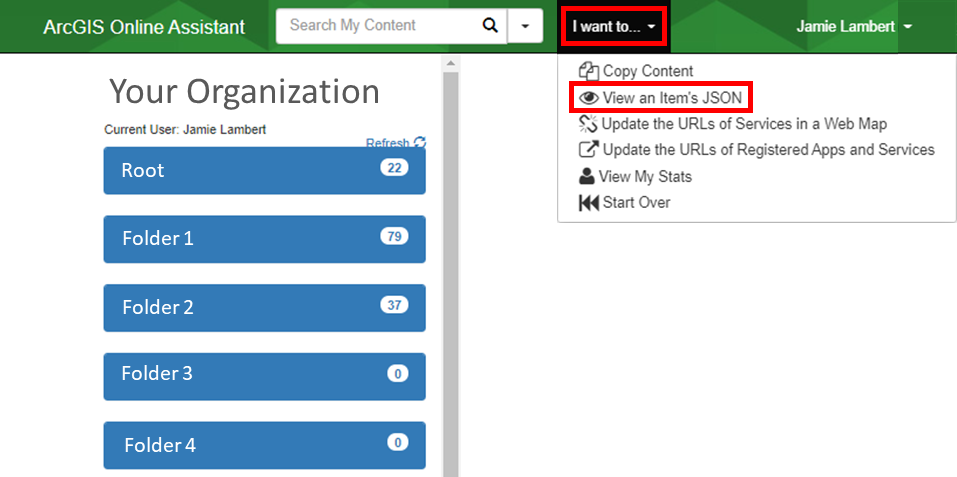The width and height of the screenshot is (957, 477).
Task: Open the Root folder
Action: pyautogui.click(x=264, y=170)
